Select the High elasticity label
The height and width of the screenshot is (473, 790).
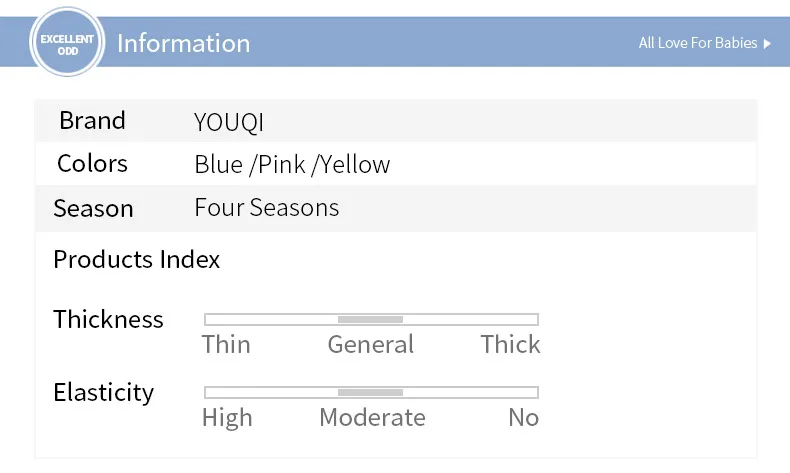pyautogui.click(x=227, y=417)
